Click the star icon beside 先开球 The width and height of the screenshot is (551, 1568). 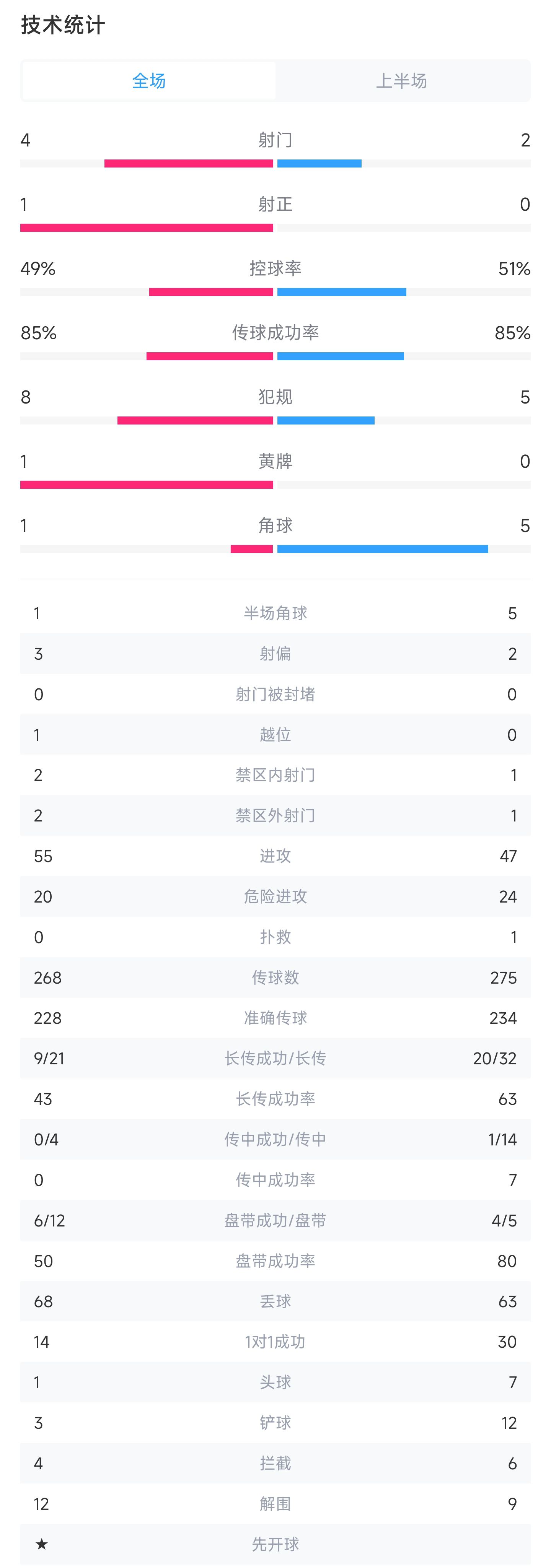click(41, 1544)
